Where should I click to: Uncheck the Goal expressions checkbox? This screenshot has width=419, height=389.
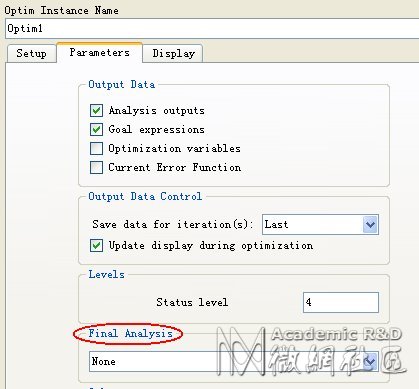(96, 129)
